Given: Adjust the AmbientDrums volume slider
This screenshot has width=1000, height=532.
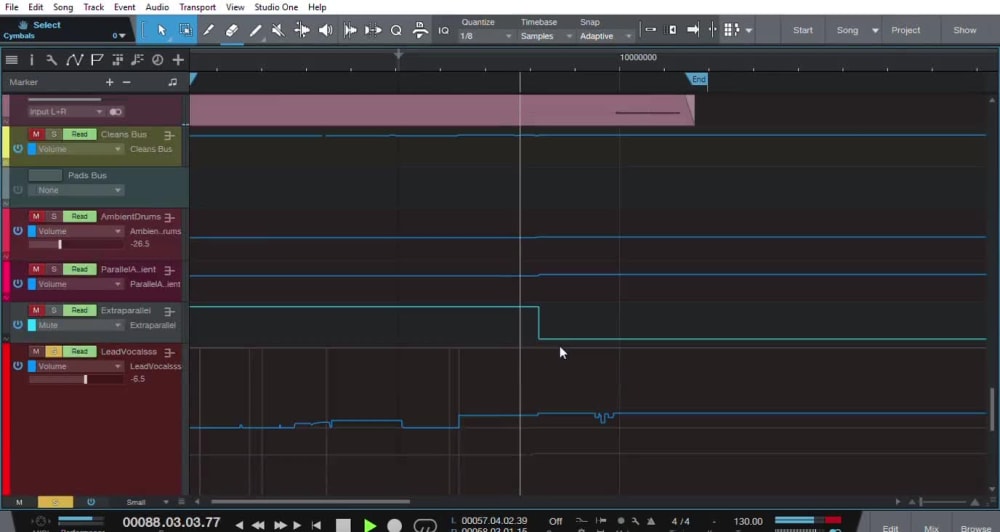Looking at the screenshot, I should pyautogui.click(x=75, y=244).
